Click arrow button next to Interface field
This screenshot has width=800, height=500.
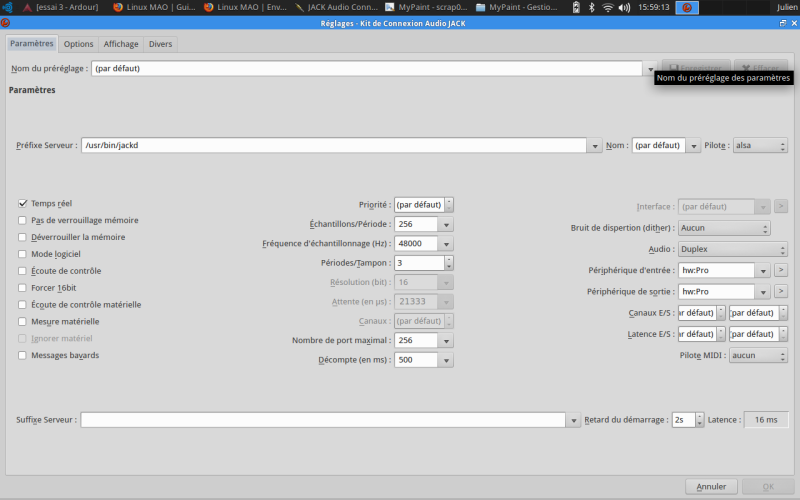tap(780, 206)
